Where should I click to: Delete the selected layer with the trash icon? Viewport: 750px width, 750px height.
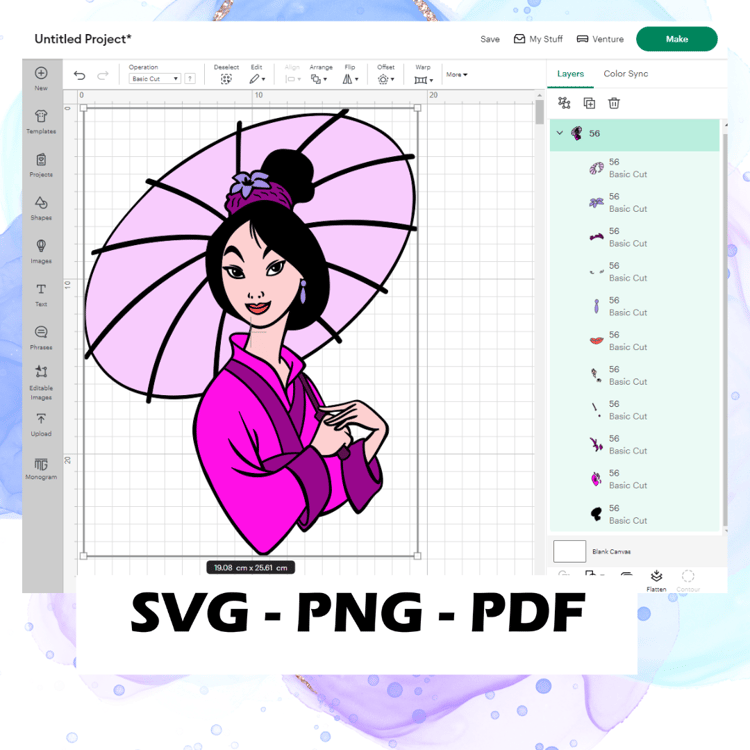614,103
